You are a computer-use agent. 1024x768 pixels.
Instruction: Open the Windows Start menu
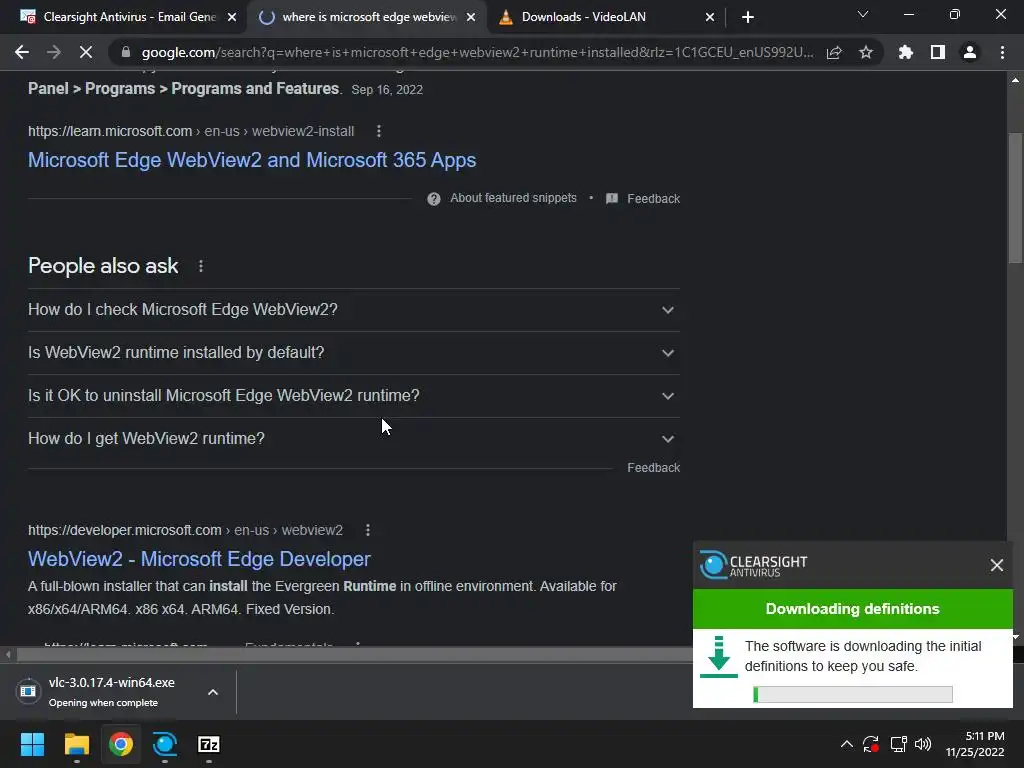(32, 744)
